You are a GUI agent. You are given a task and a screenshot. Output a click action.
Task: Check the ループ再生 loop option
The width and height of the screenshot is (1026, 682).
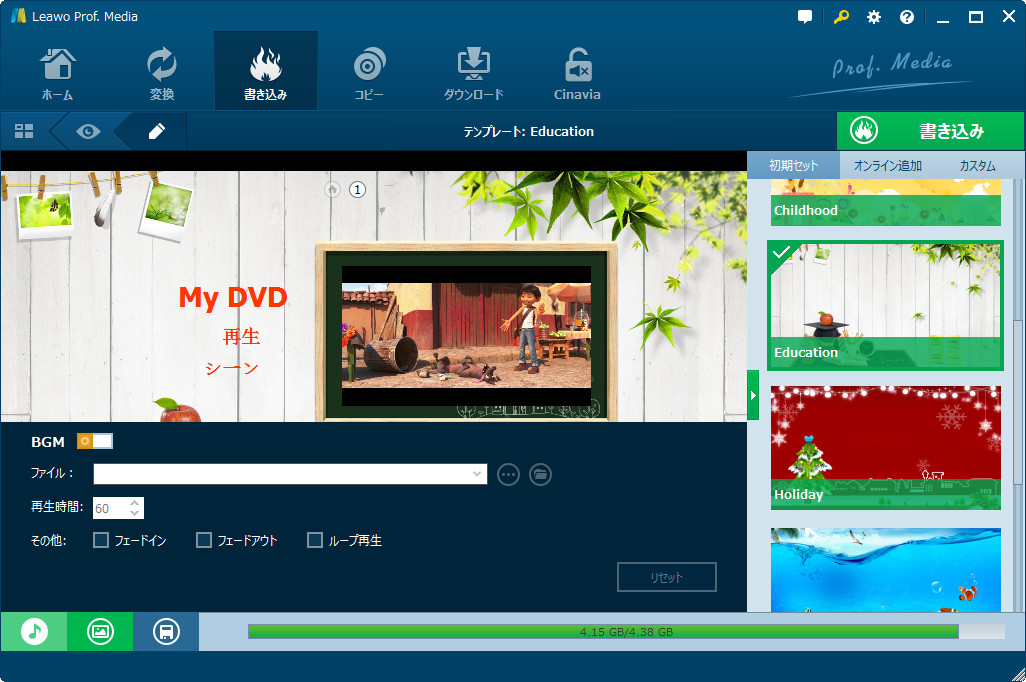pyautogui.click(x=315, y=541)
